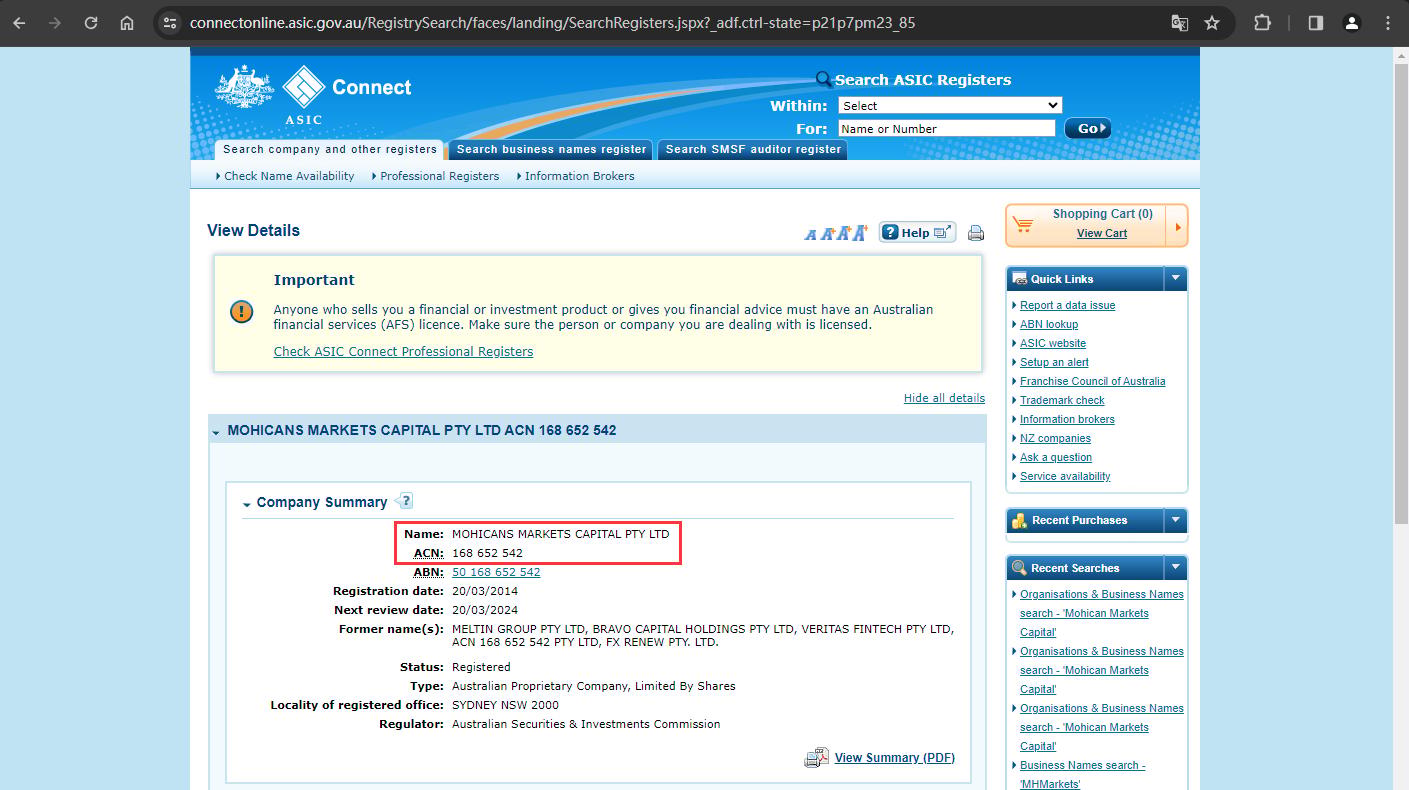Collapse the Quick Links panel arrow
Screen dimensions: 1409x790
pos(1176,278)
